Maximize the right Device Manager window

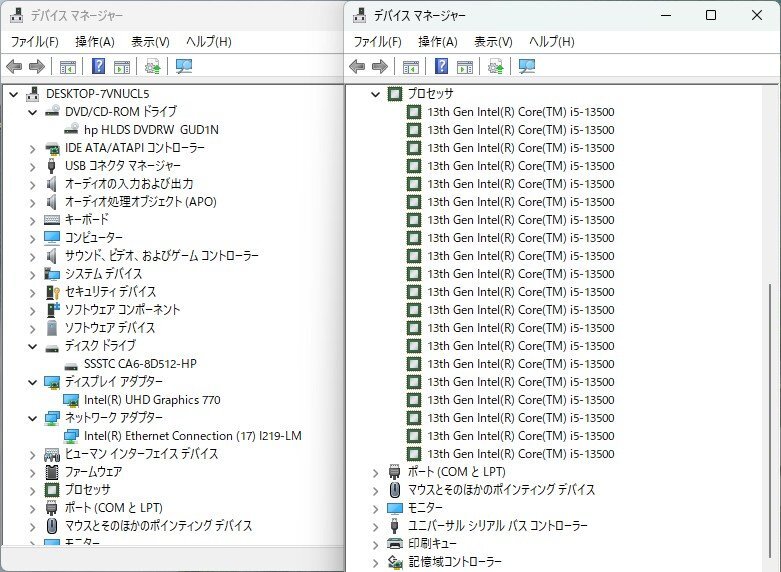coord(711,15)
